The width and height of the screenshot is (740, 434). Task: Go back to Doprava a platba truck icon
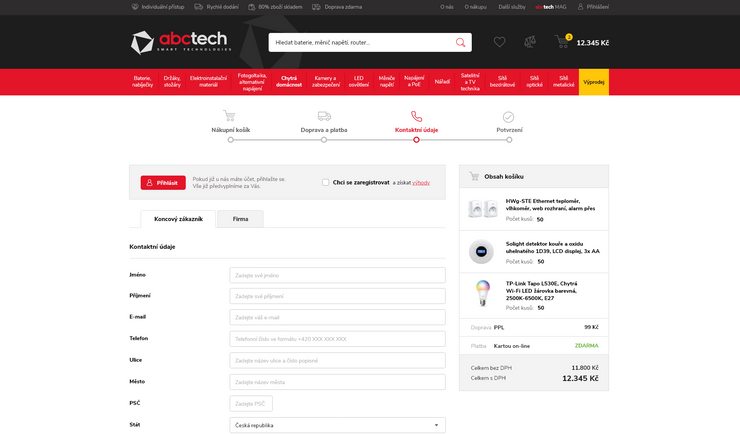pyautogui.click(x=324, y=116)
